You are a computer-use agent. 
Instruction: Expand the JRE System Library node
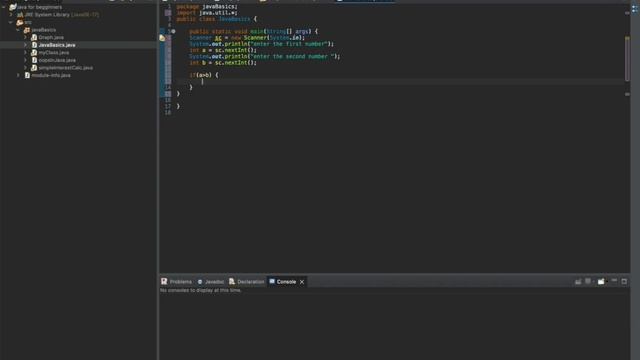click(11, 15)
